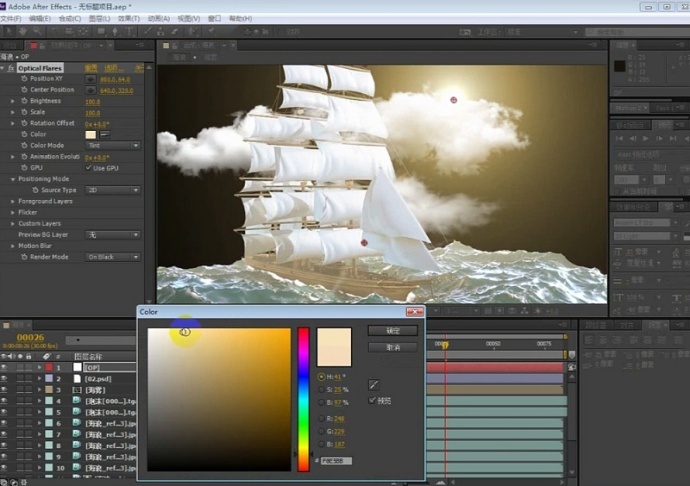Expand the Foreground Layers group

pyautogui.click(x=13, y=201)
